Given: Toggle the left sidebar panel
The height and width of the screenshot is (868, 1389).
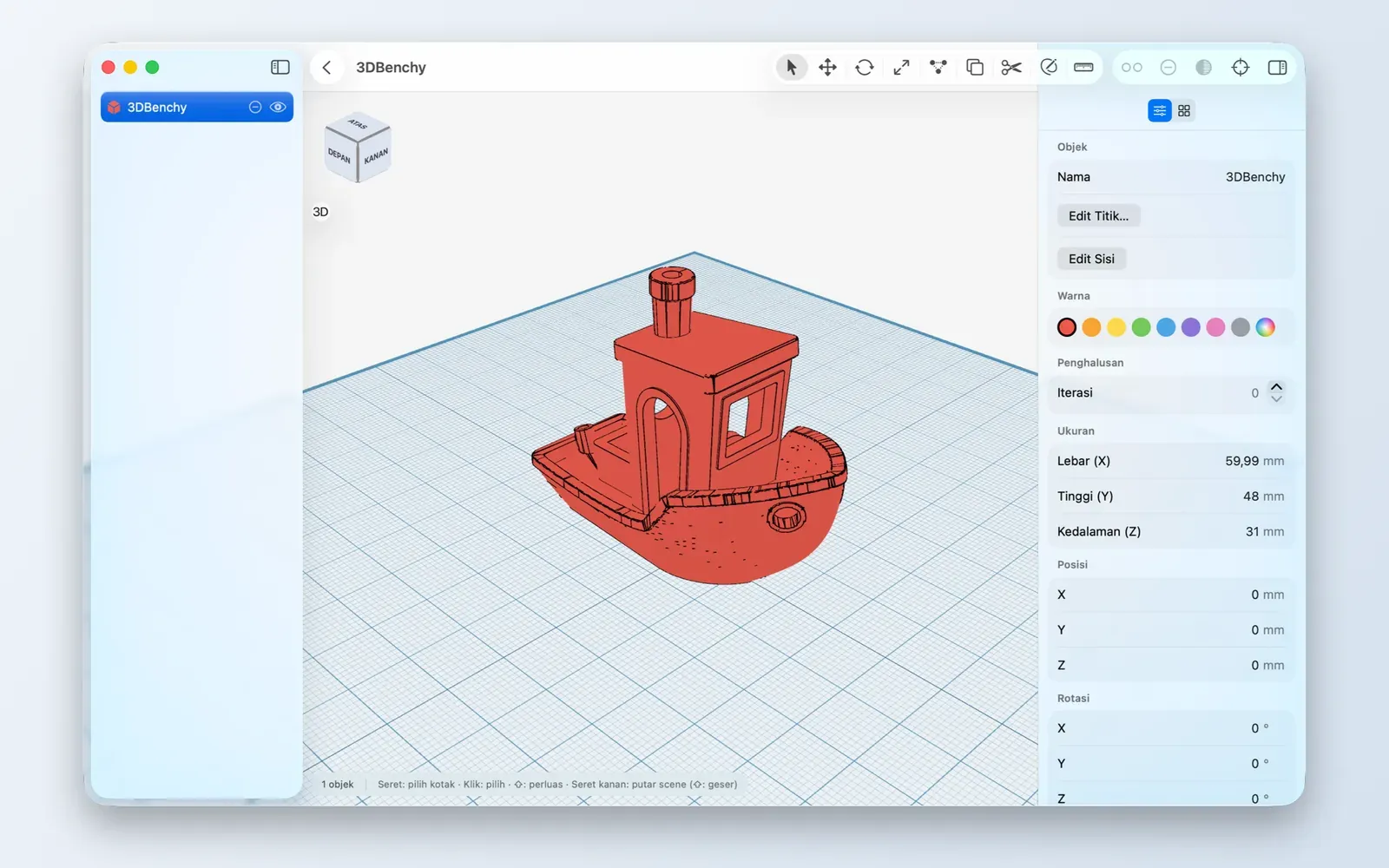Looking at the screenshot, I should click(x=280, y=67).
